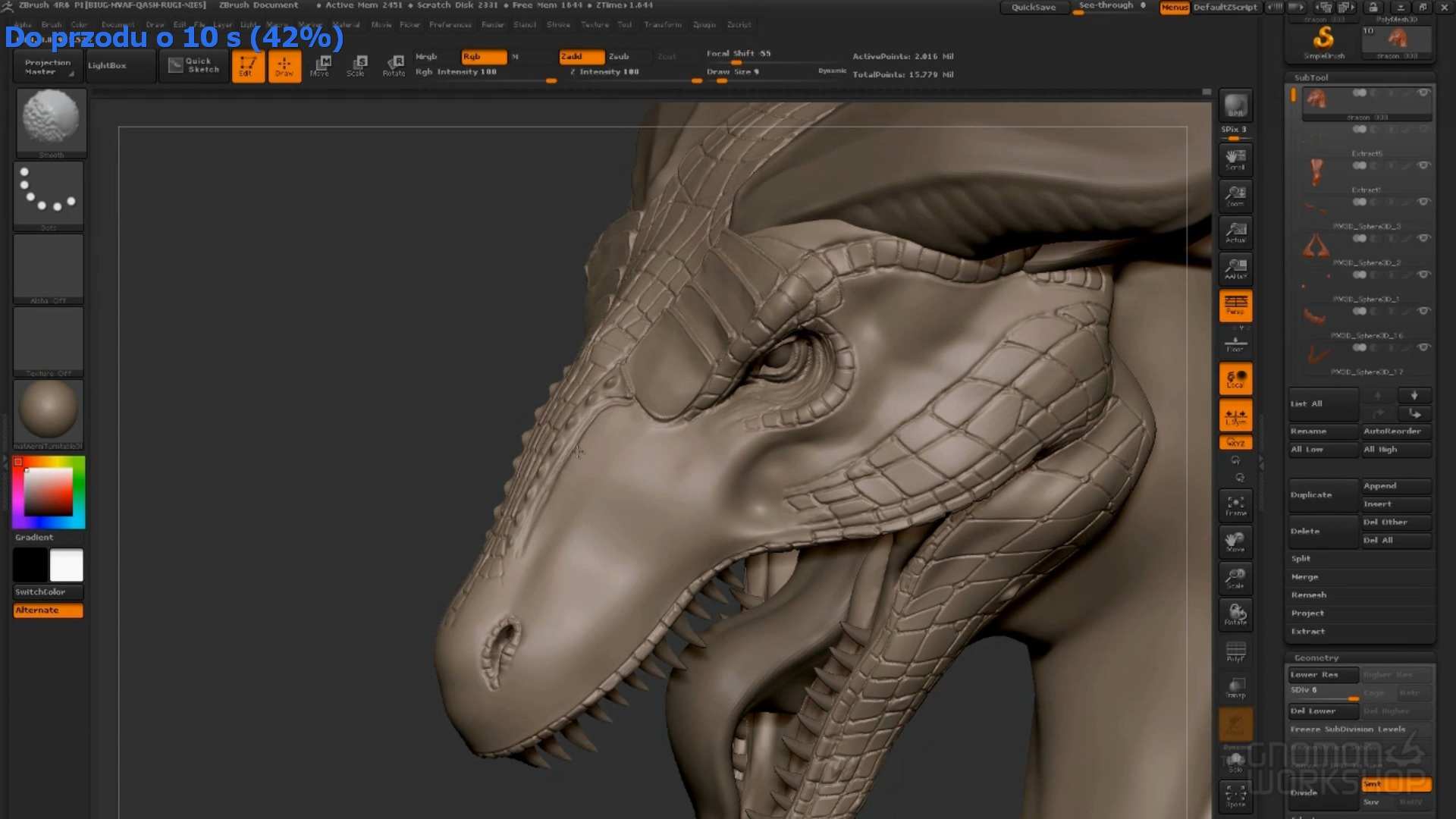Click AAHalf view icon
1456x819 pixels.
click(1235, 269)
